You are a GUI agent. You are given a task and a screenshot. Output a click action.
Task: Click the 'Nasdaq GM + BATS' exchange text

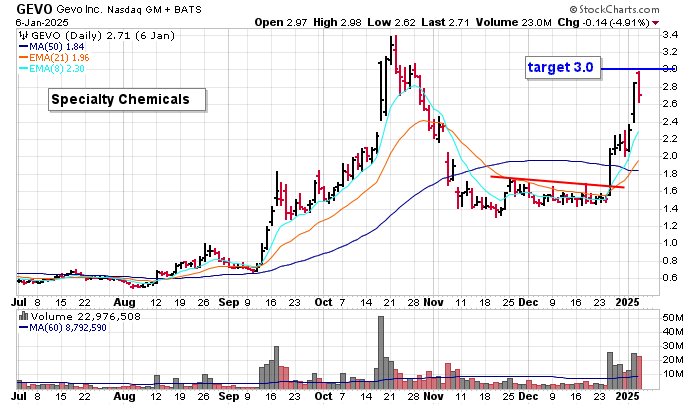[x=154, y=9]
